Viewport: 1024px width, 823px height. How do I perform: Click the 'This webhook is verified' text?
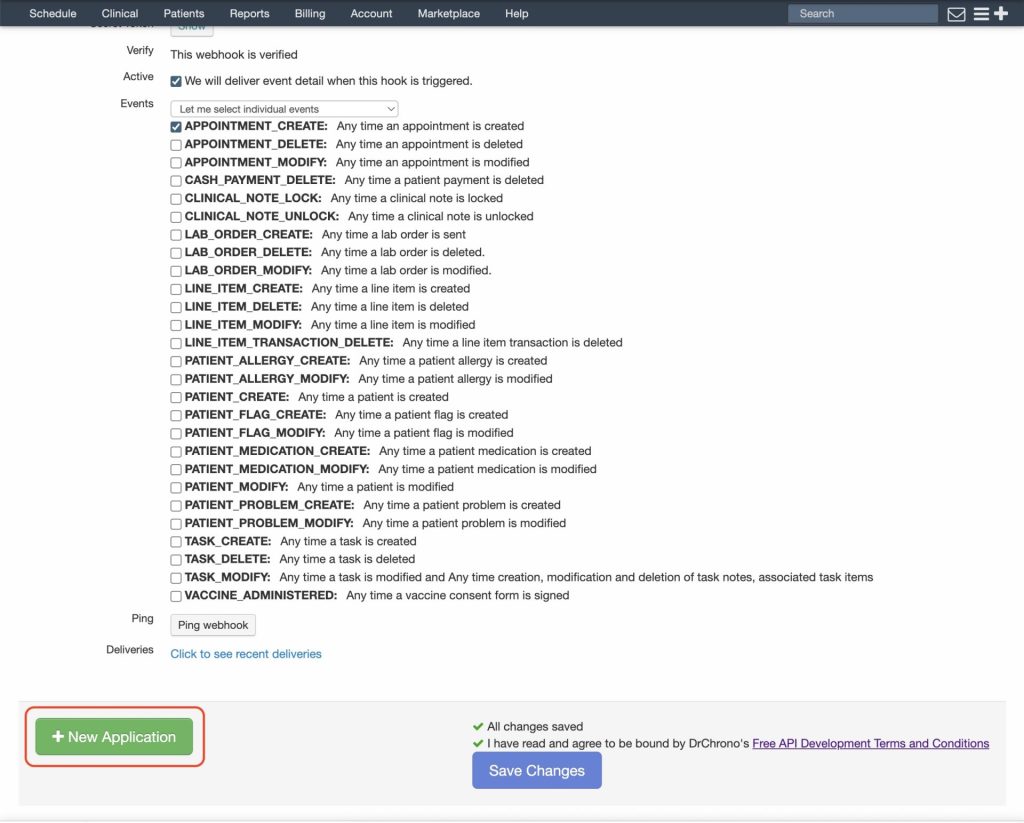point(234,55)
